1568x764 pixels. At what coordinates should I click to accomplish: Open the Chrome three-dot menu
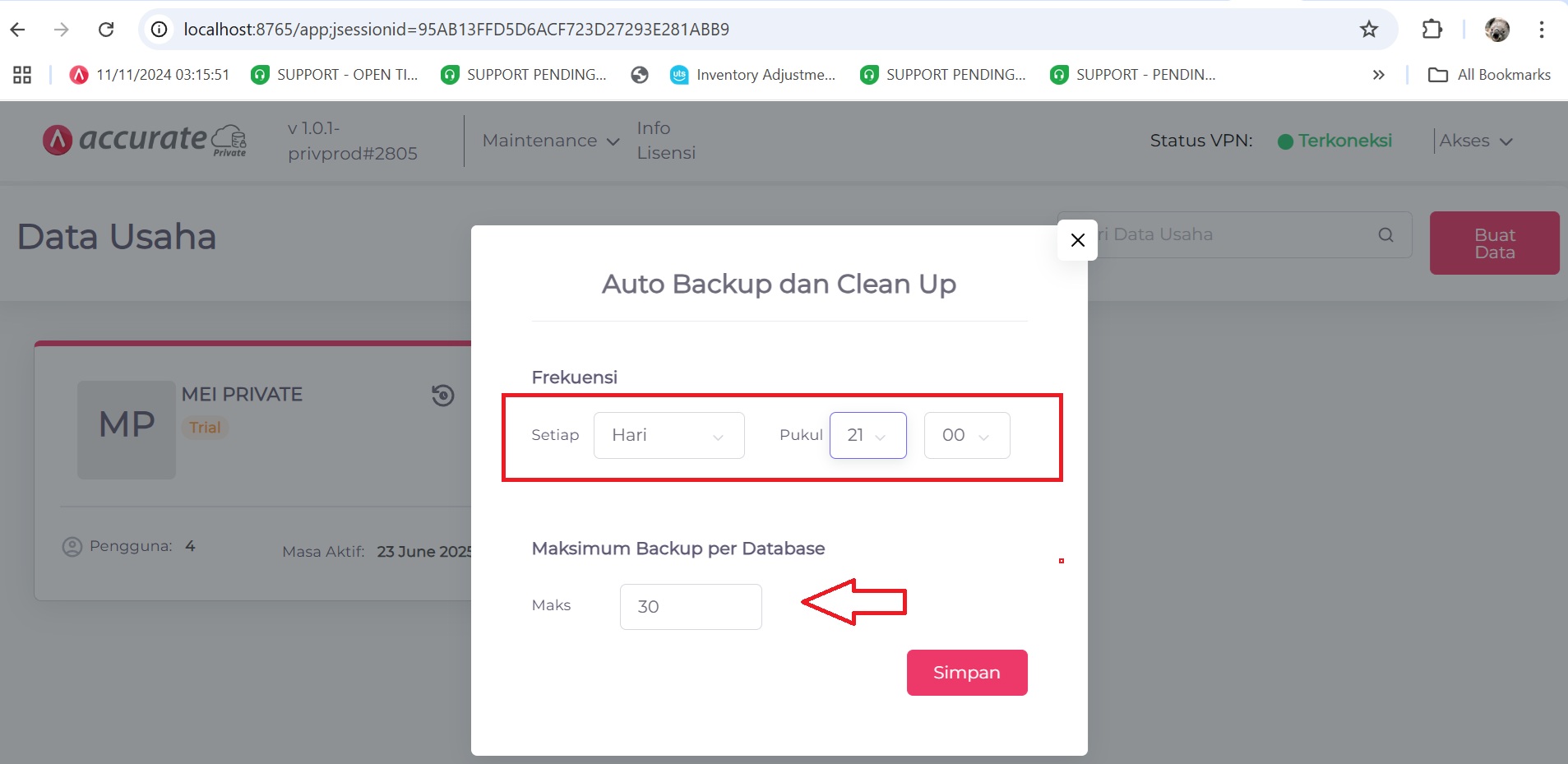point(1541,30)
